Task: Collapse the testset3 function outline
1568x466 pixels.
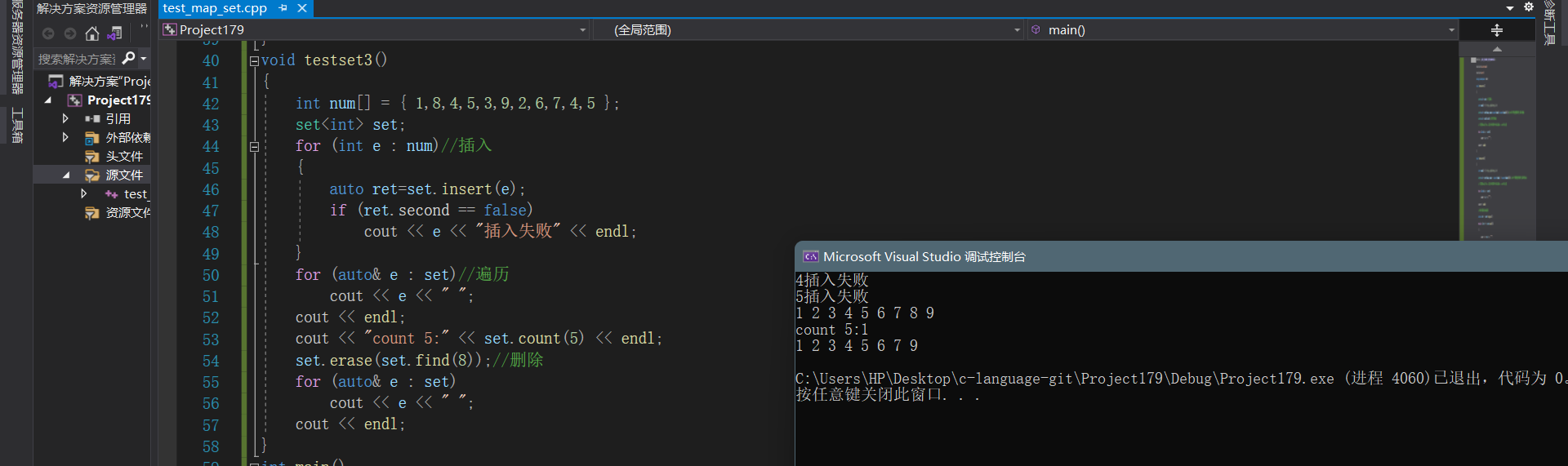Action: 254,60
